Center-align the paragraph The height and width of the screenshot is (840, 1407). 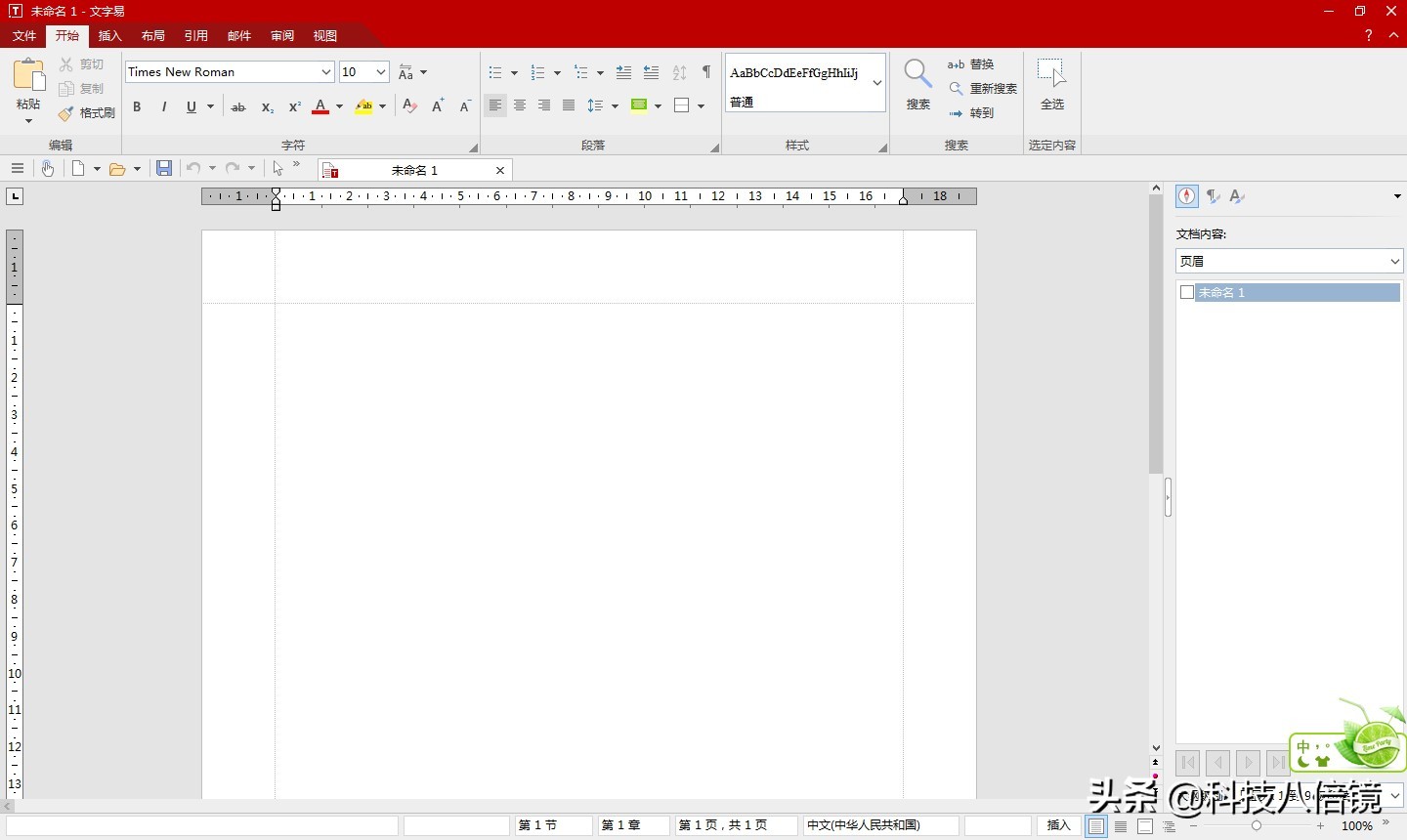520,105
